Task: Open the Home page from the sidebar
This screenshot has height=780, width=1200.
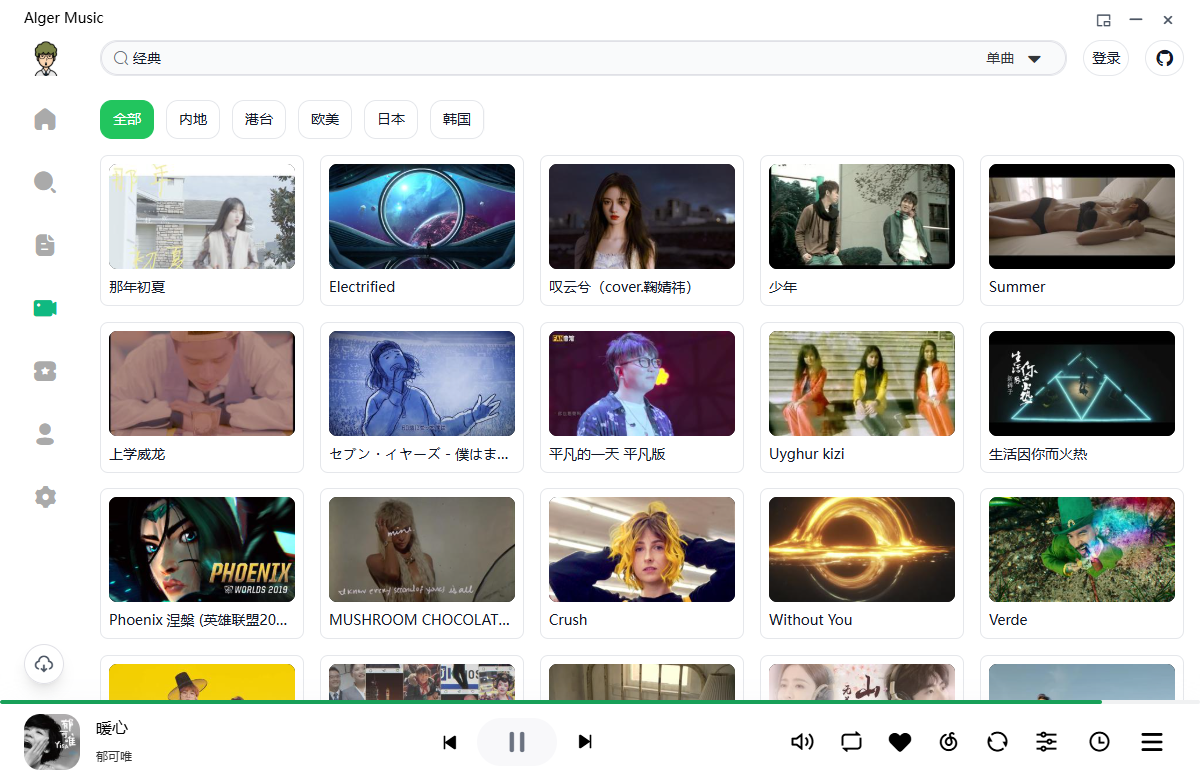Action: (x=45, y=120)
